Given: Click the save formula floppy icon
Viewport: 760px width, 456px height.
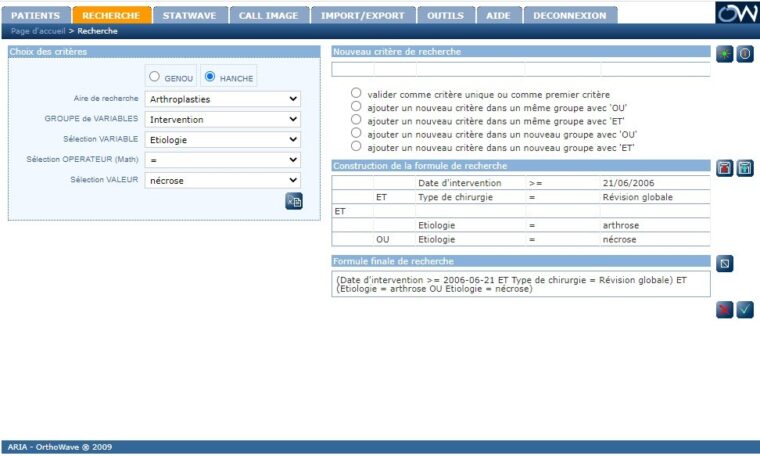Looking at the screenshot, I should [x=745, y=168].
